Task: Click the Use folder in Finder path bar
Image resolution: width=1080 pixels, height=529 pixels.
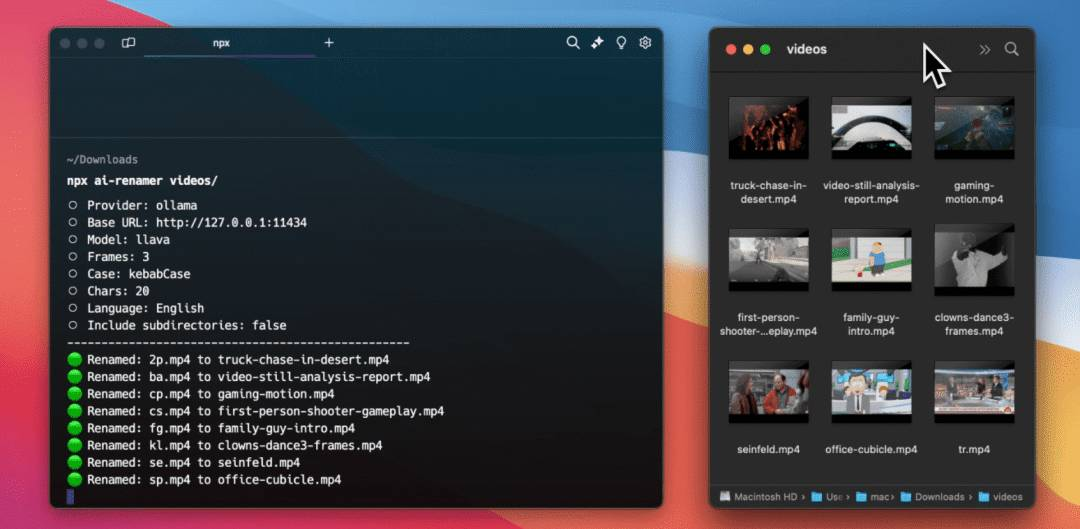Action: pos(827,497)
